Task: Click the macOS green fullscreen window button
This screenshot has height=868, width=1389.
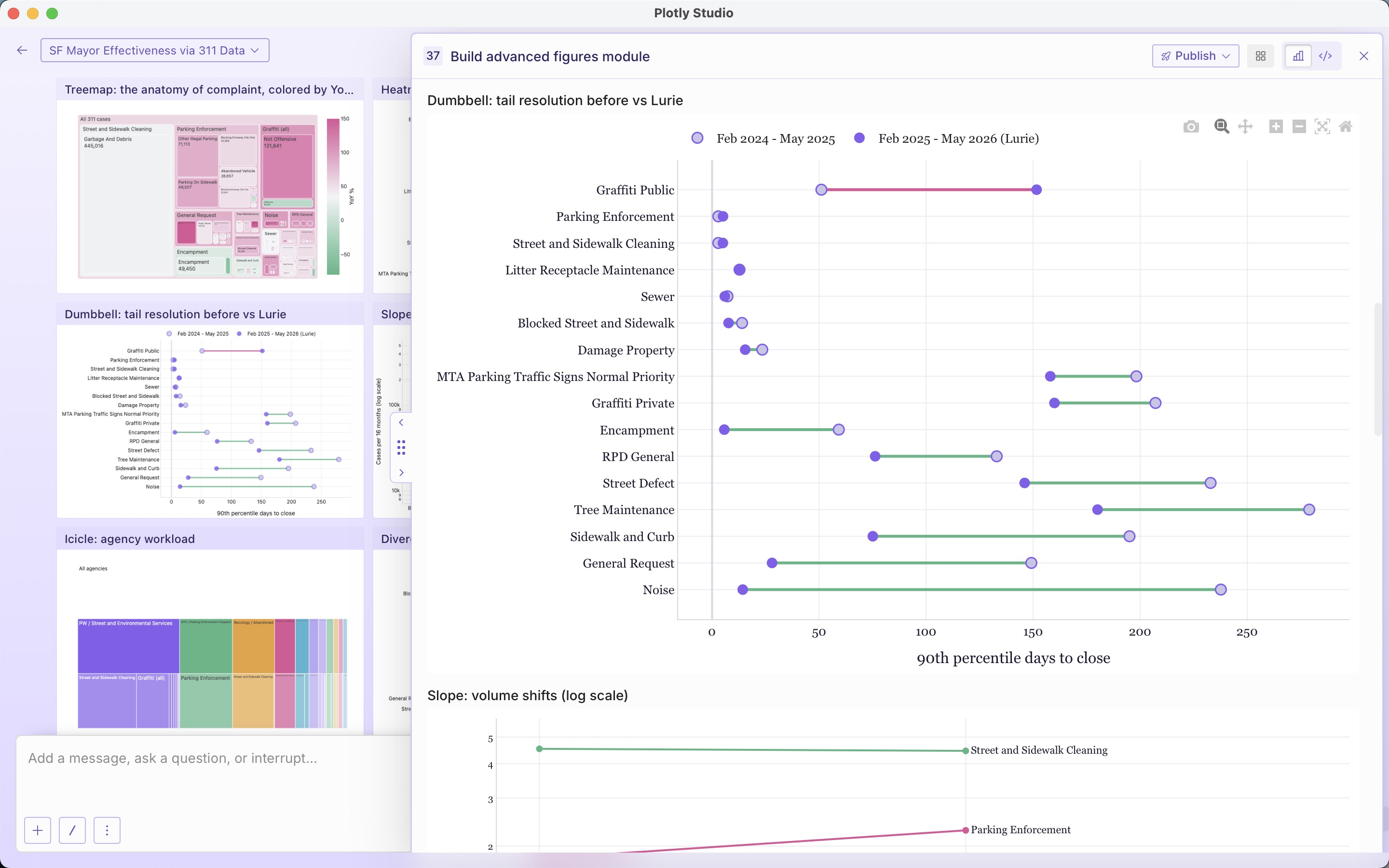Action: pyautogui.click(x=52, y=13)
